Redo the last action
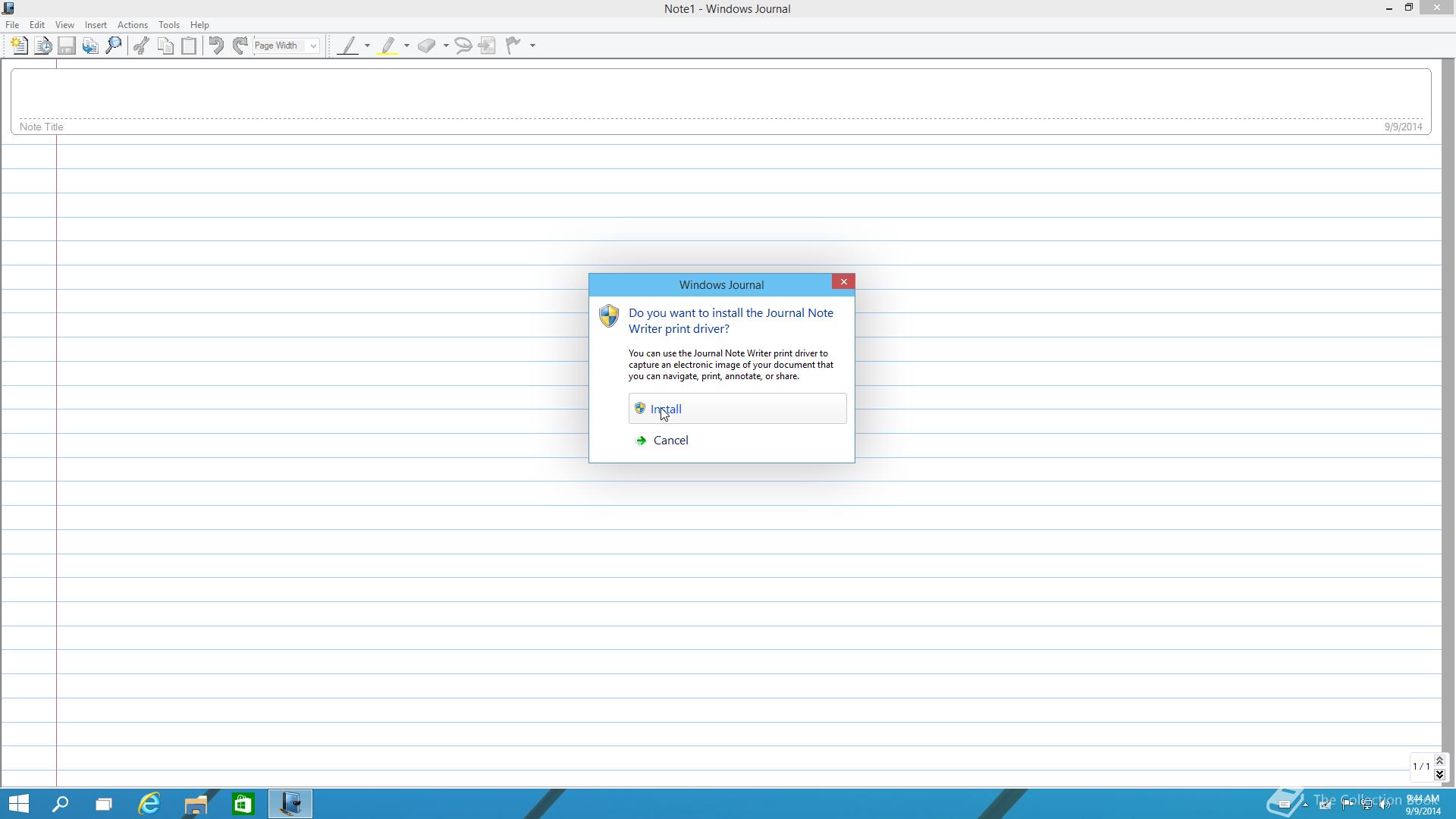Viewport: 1456px width, 819px height. click(x=240, y=45)
